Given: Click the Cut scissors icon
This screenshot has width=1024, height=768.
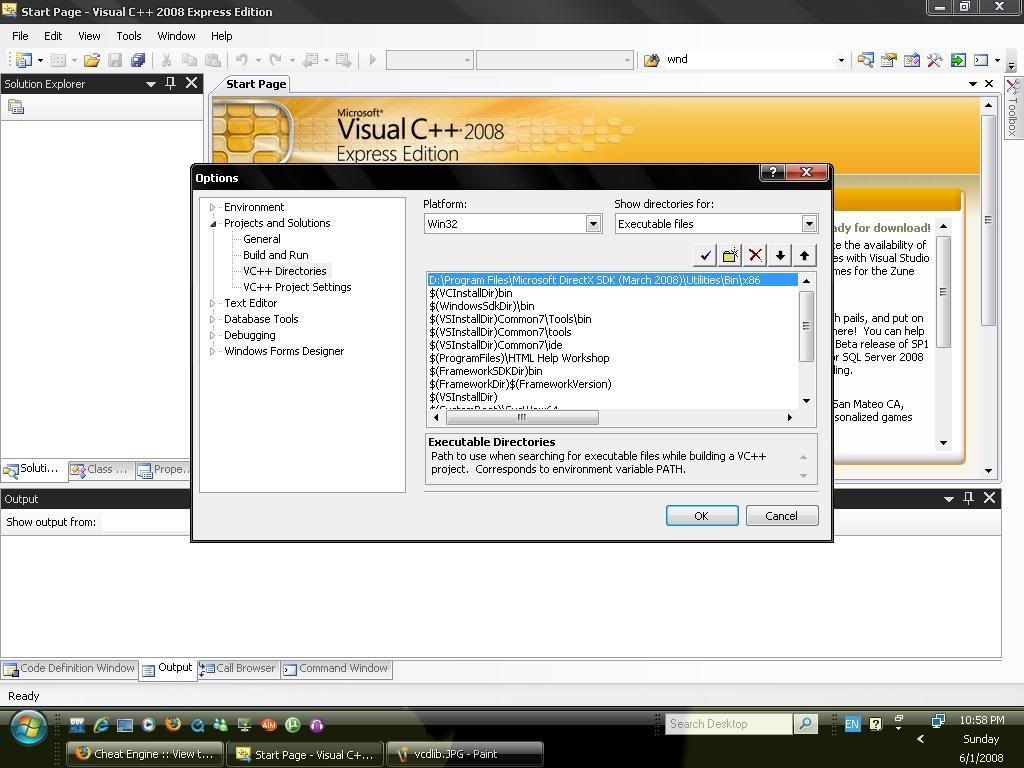Looking at the screenshot, I should coord(167,60).
